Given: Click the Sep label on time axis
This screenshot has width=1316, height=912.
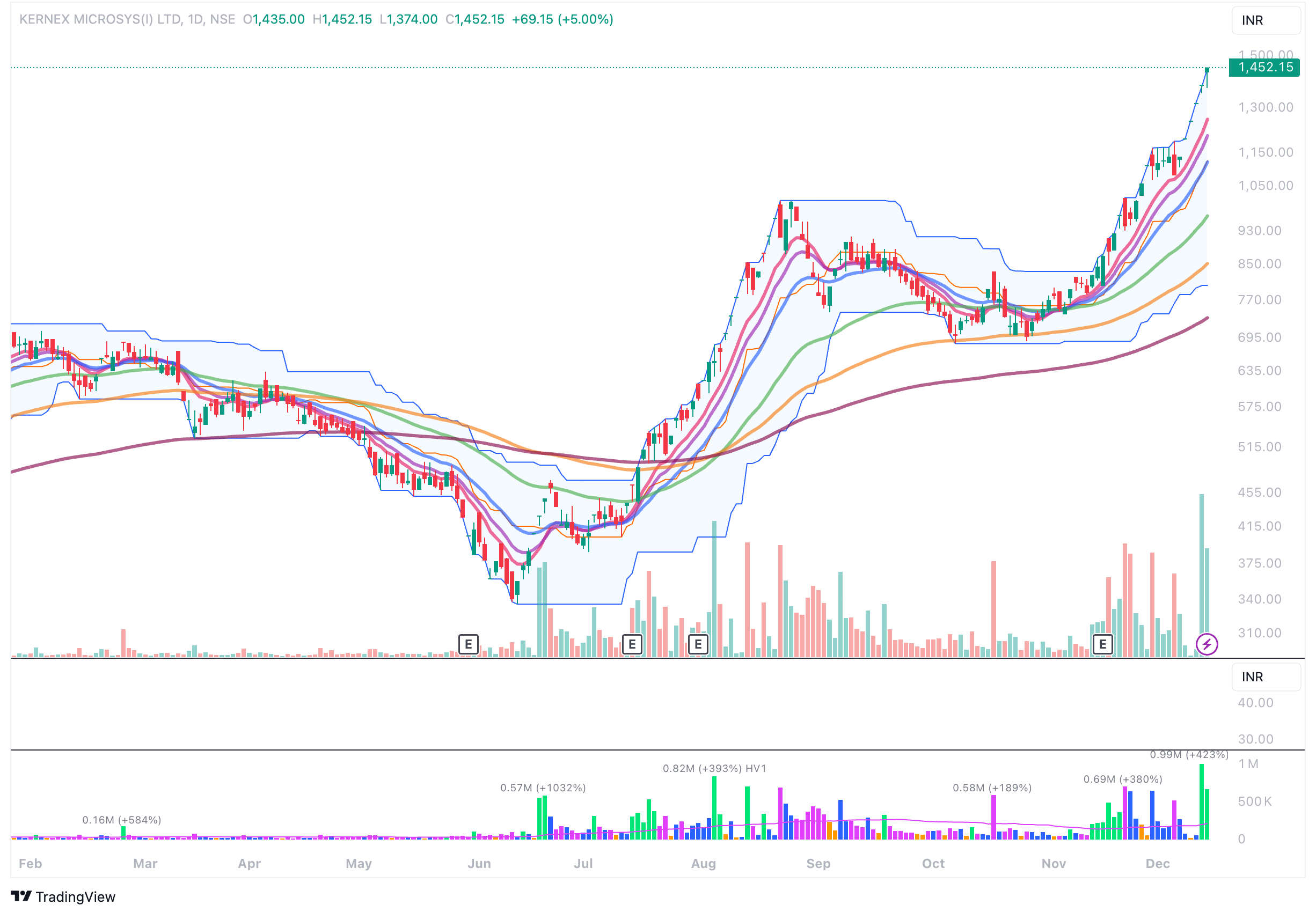Looking at the screenshot, I should (x=818, y=863).
